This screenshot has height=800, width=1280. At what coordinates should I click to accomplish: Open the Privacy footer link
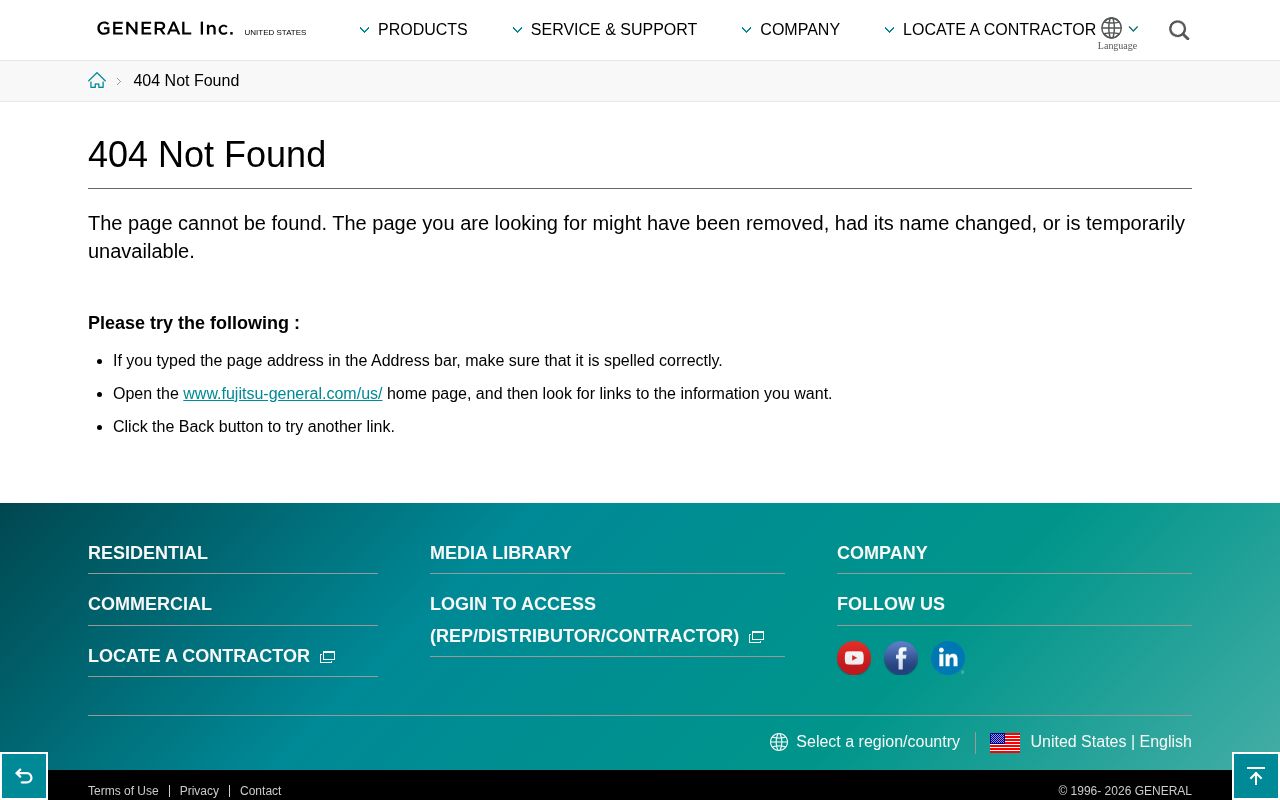(x=199, y=791)
